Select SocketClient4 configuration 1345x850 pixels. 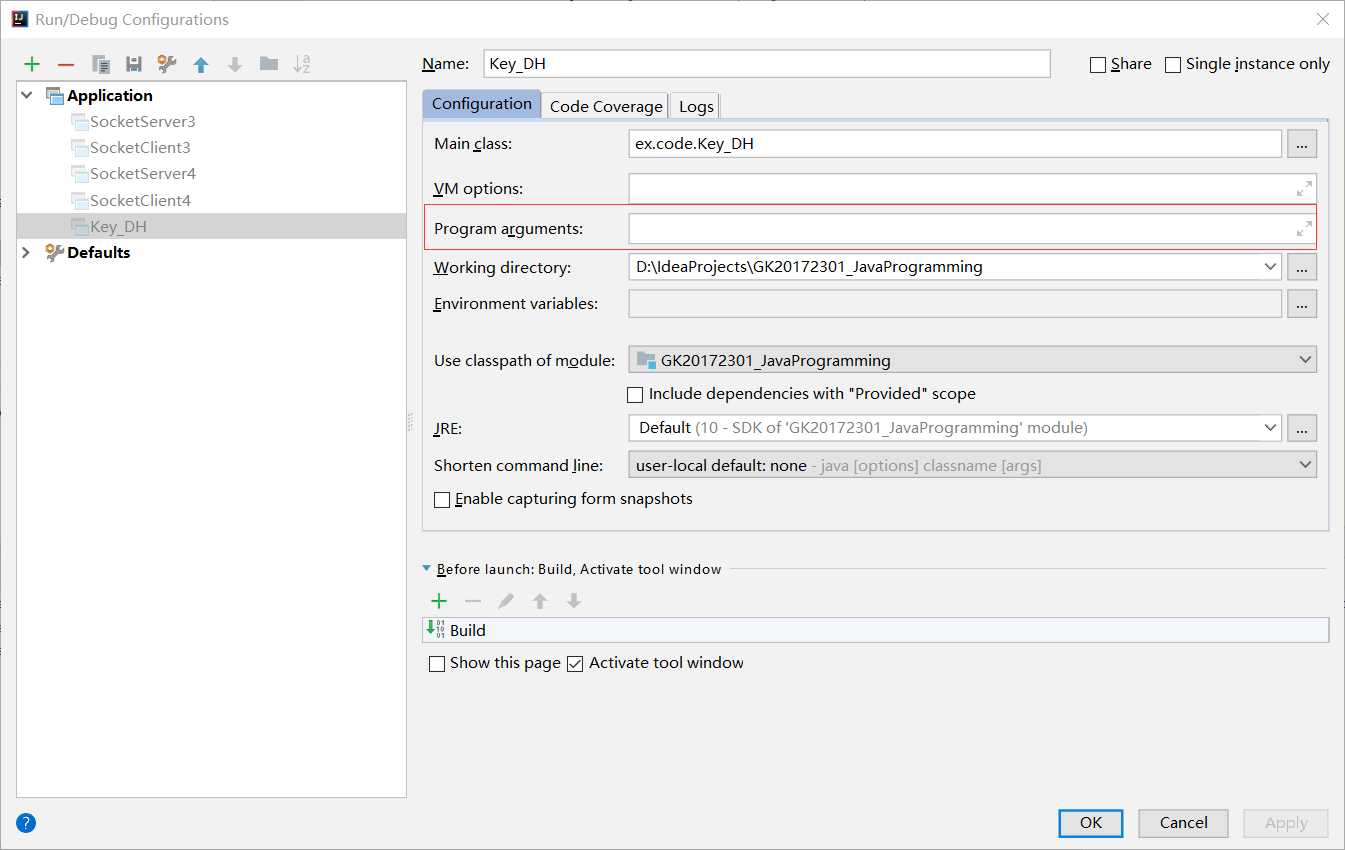(x=140, y=201)
